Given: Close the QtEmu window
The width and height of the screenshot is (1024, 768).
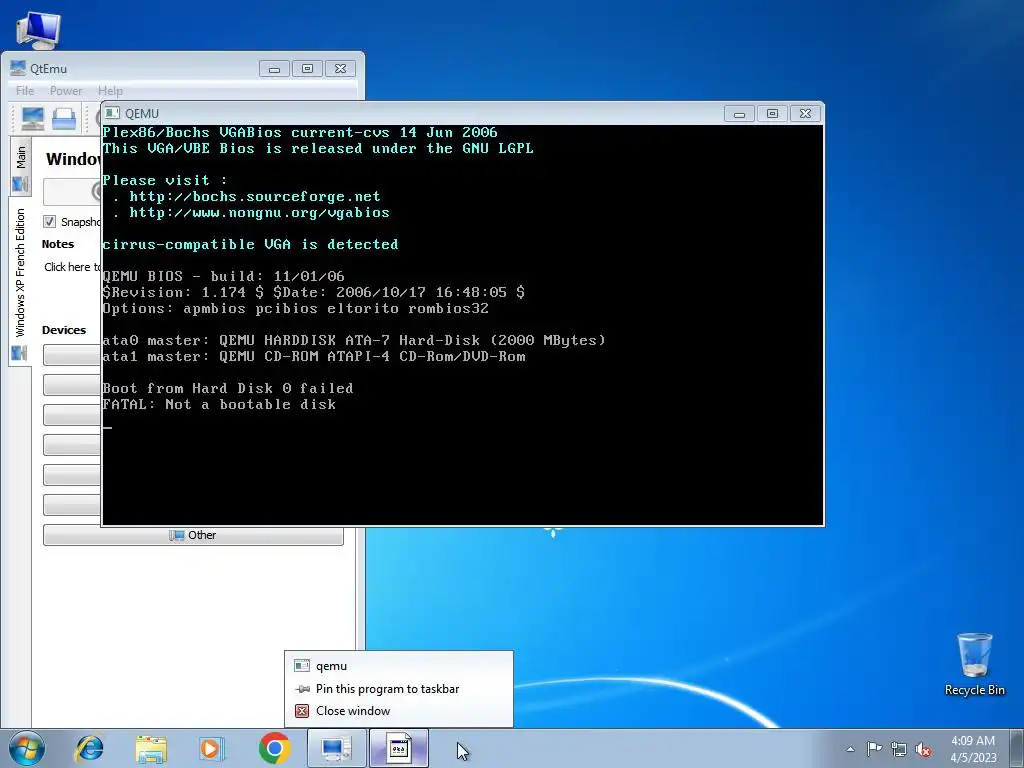Looking at the screenshot, I should 340,69.
